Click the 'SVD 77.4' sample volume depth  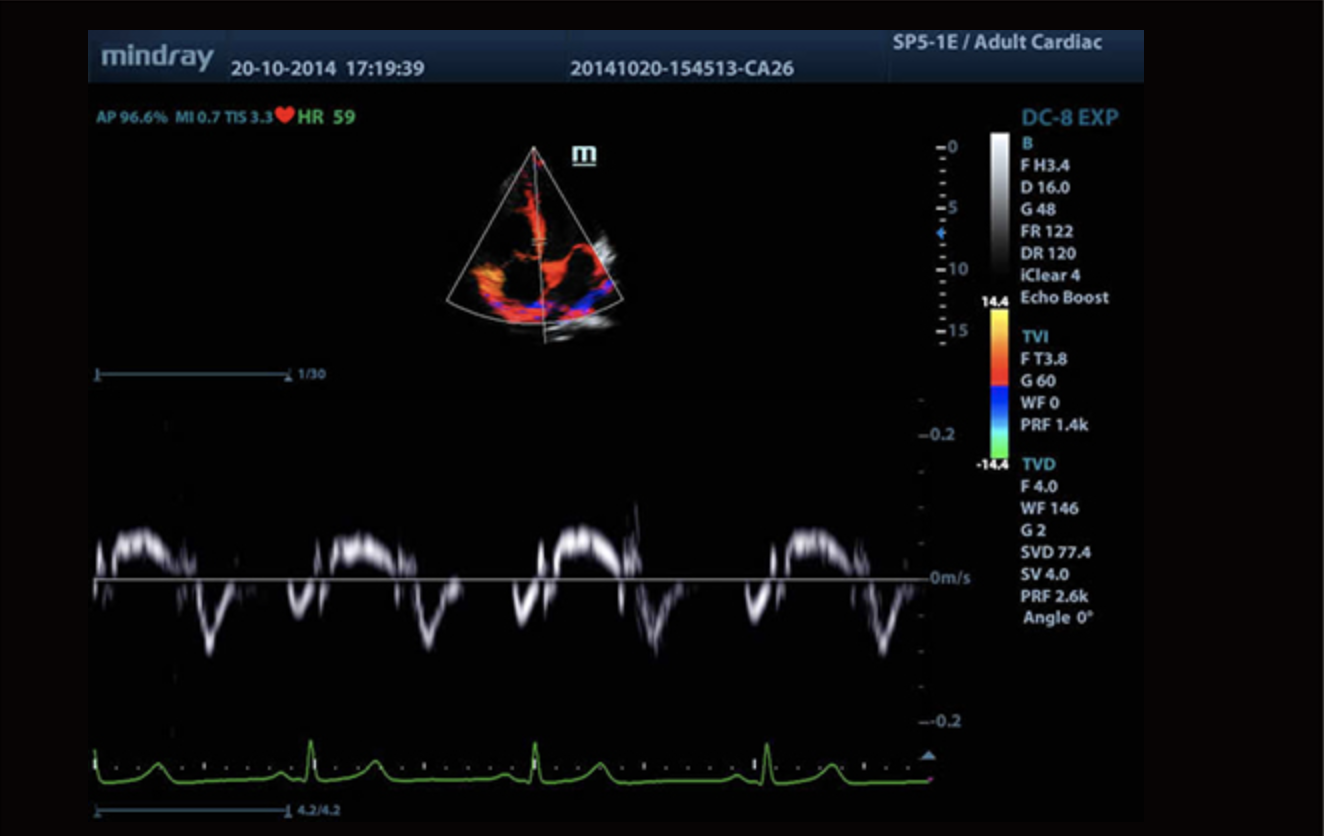click(x=1056, y=552)
